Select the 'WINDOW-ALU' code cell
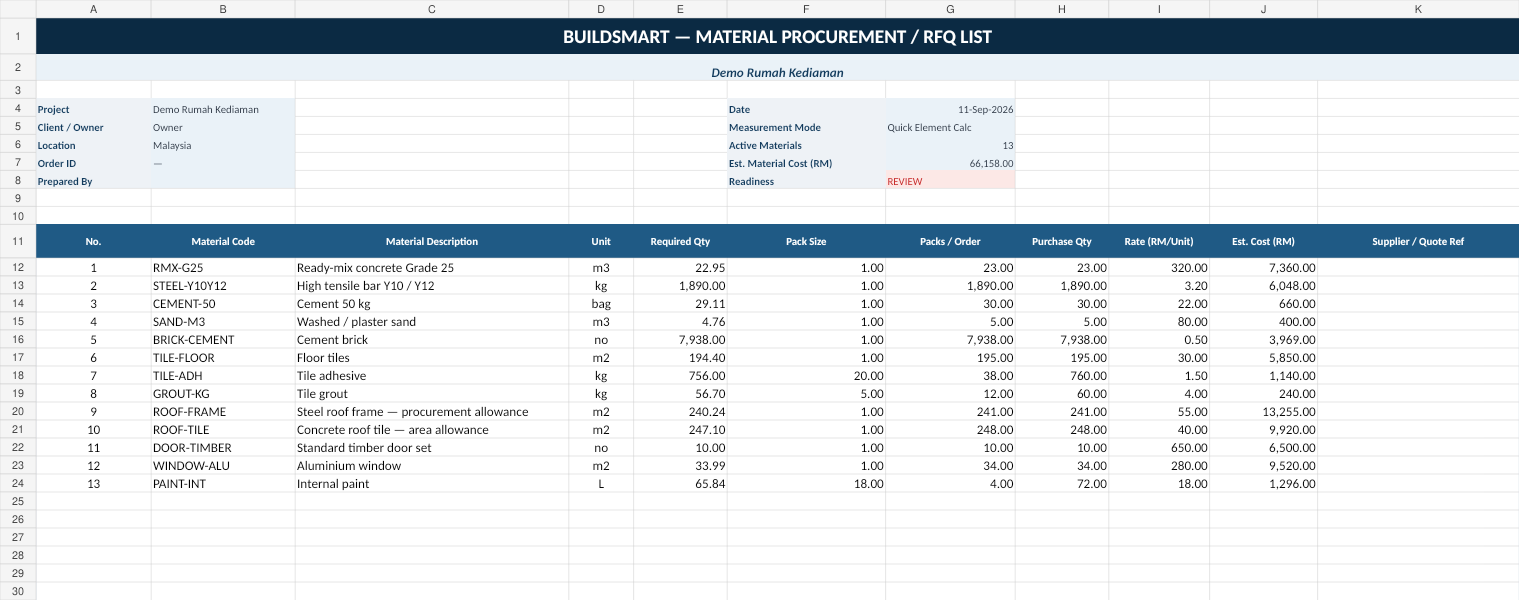 [x=223, y=466]
